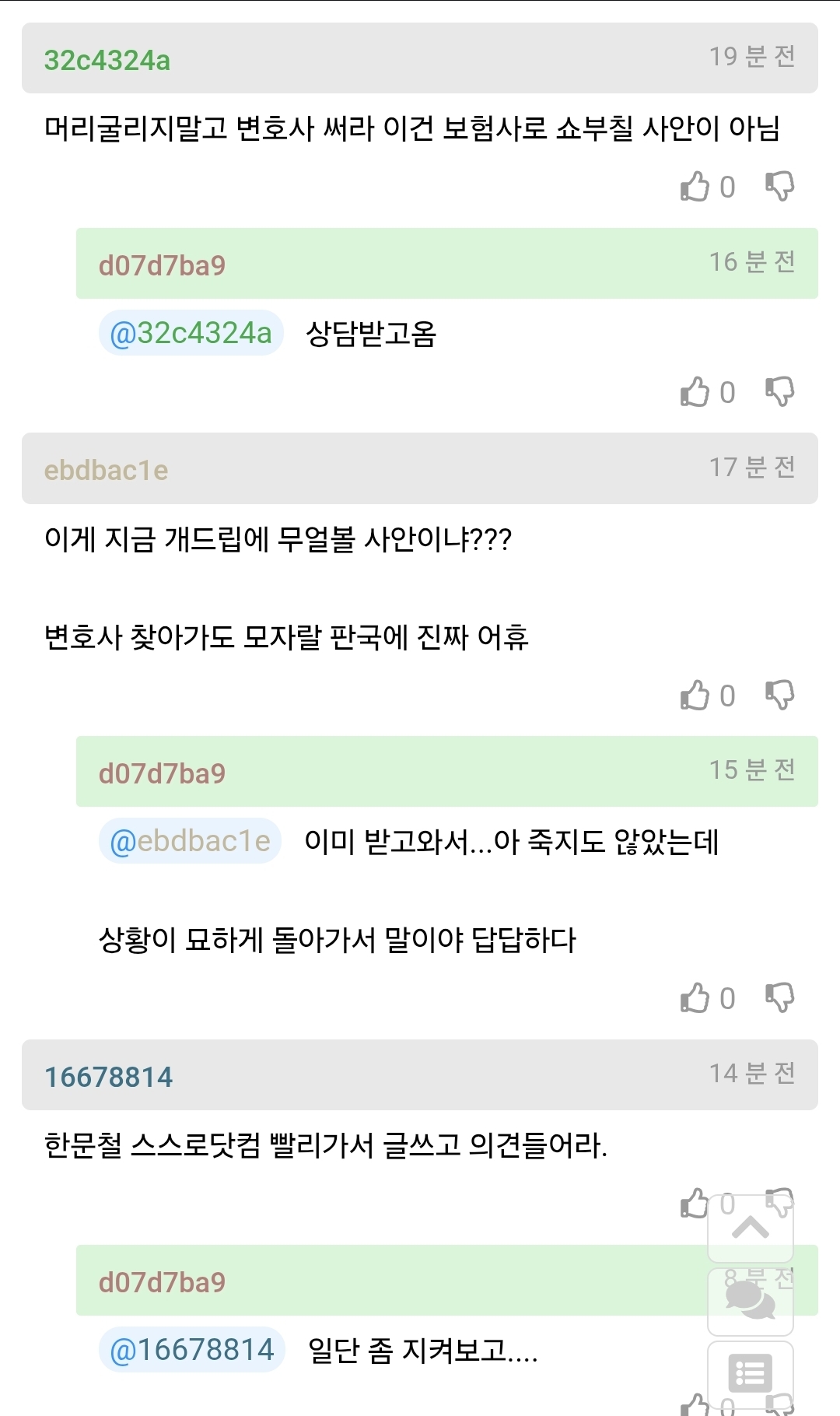Viewport: 840px width, 1416px height.
Task: Open the @ebdbac1e mention tag
Action: coord(190,842)
